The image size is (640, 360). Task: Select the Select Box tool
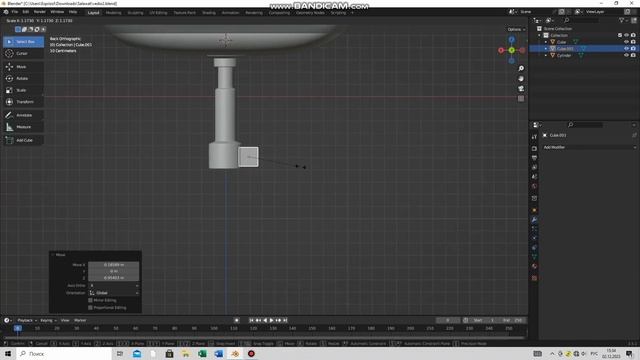(24, 42)
